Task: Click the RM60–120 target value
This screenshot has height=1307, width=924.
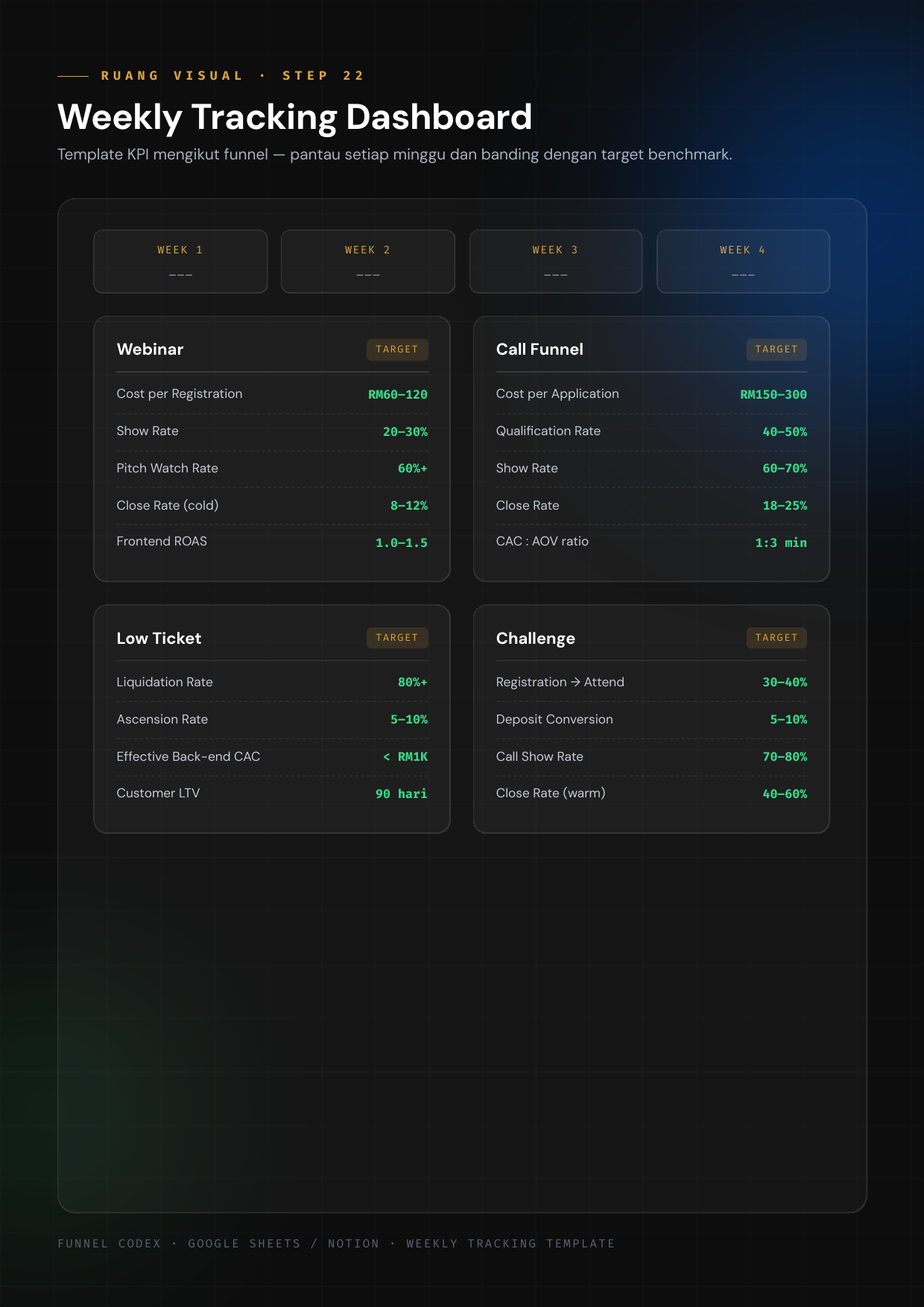Action: point(398,394)
